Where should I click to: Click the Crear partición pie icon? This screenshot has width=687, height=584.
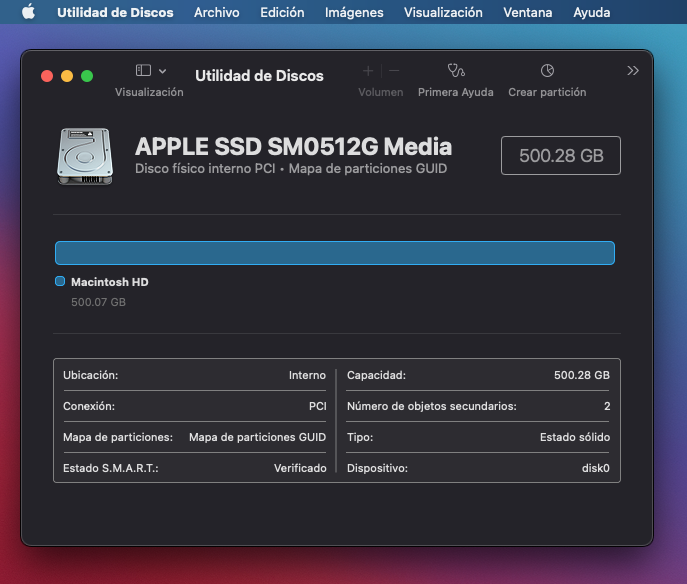[547, 71]
